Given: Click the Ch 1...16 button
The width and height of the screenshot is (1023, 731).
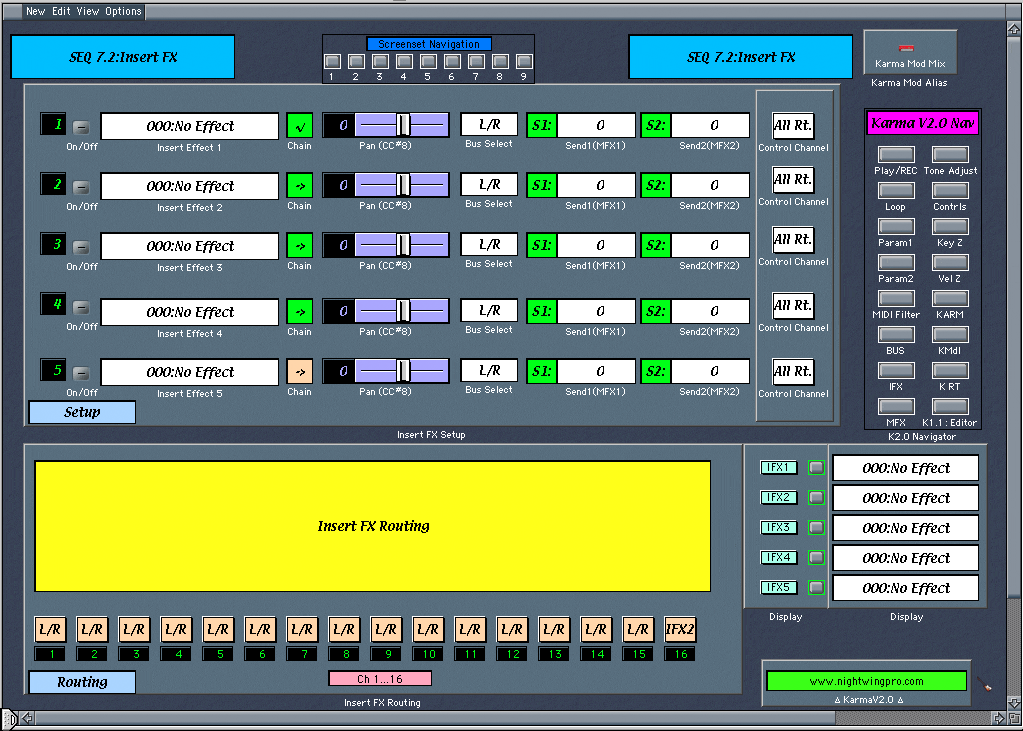Looking at the screenshot, I should pyautogui.click(x=380, y=679).
